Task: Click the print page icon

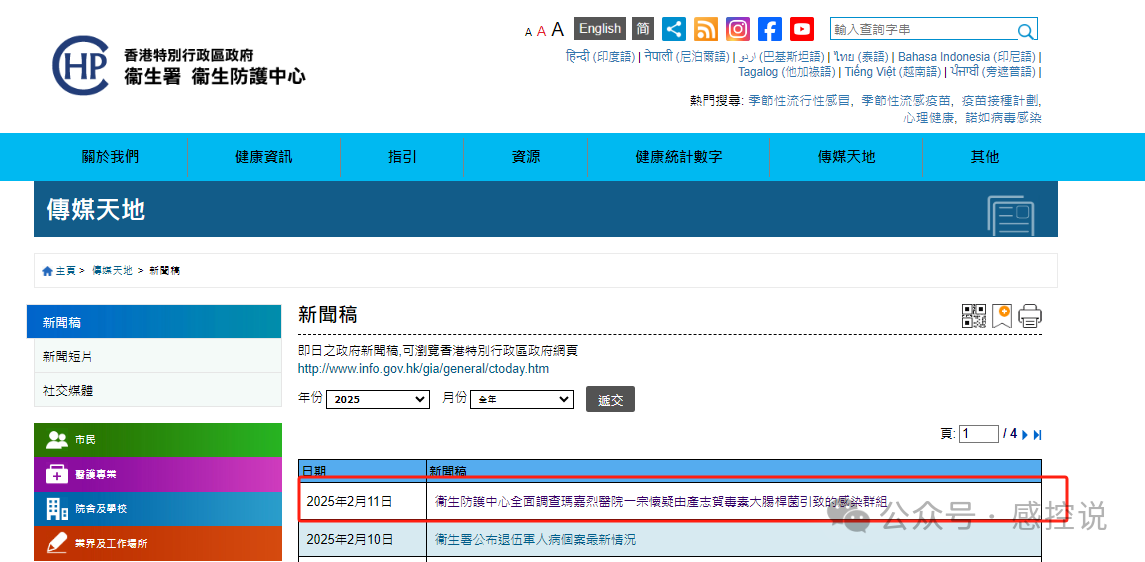Action: (x=1030, y=316)
